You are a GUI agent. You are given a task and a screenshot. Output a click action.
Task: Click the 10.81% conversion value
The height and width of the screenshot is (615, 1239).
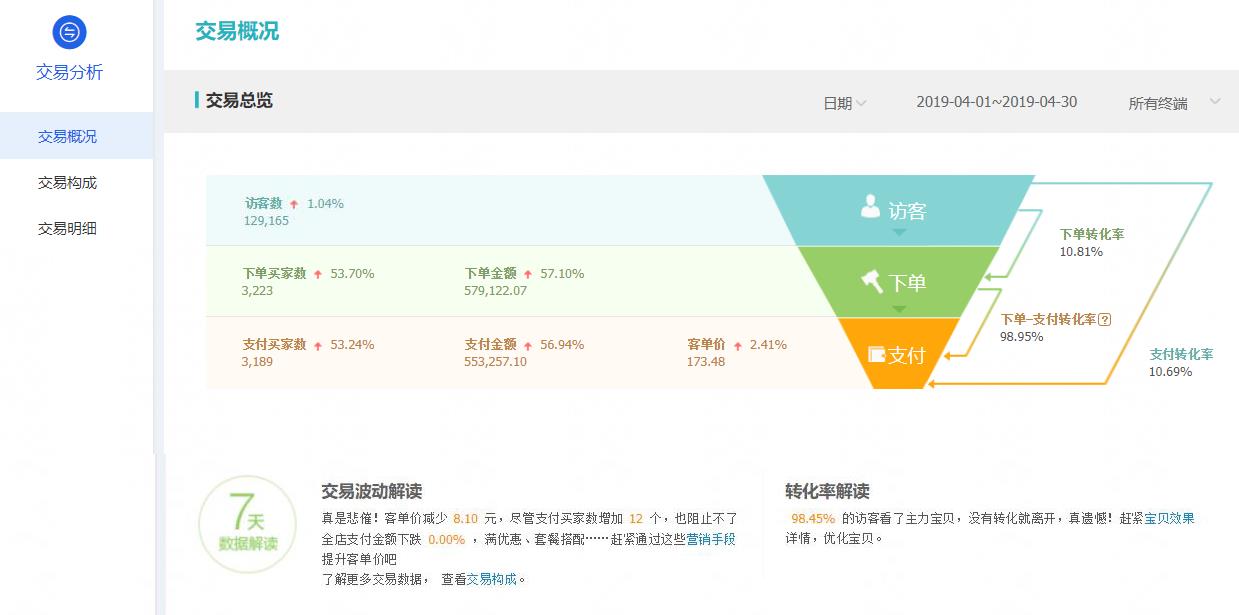(x=1081, y=252)
